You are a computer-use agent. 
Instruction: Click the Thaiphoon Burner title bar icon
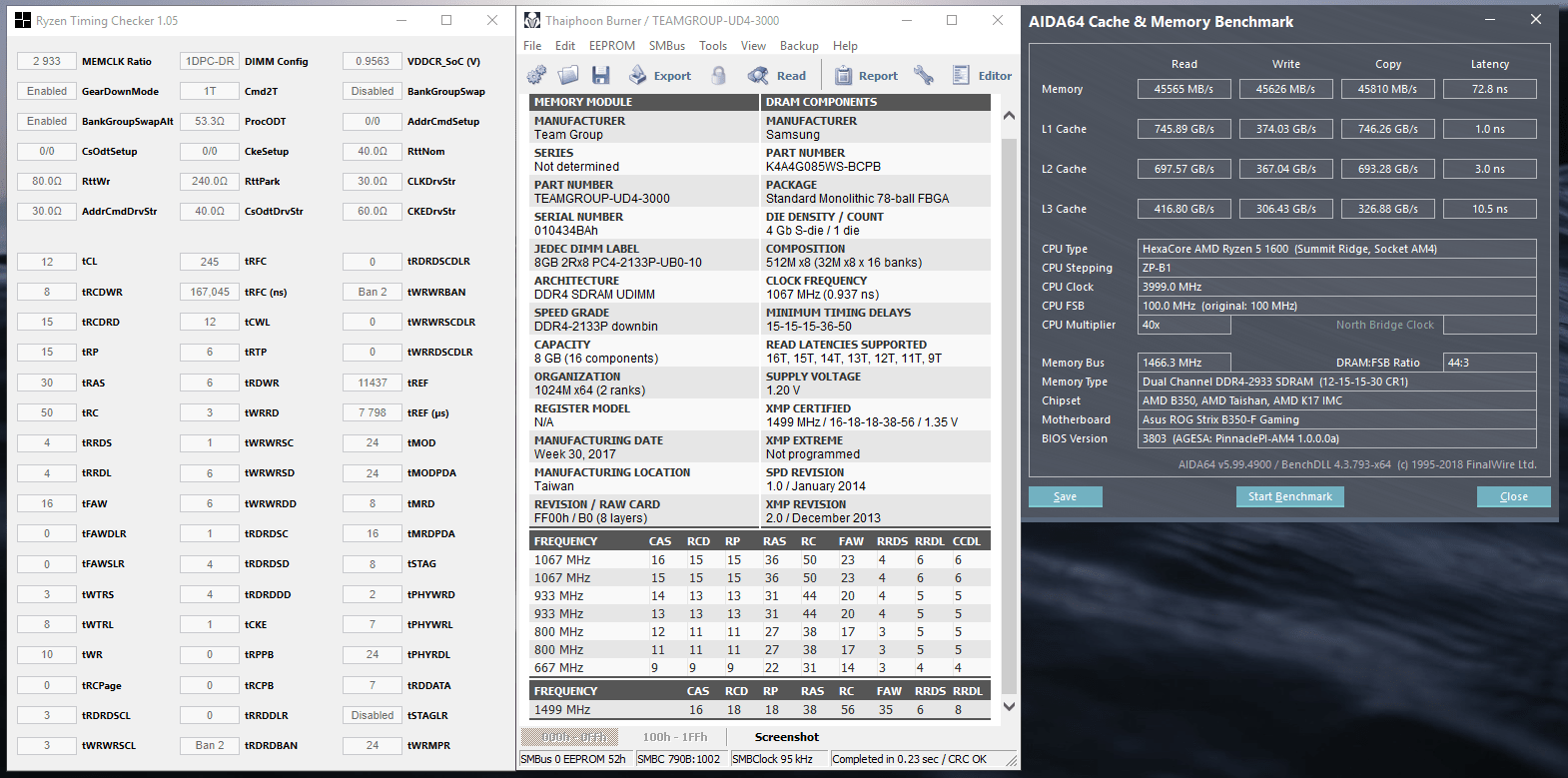click(532, 20)
